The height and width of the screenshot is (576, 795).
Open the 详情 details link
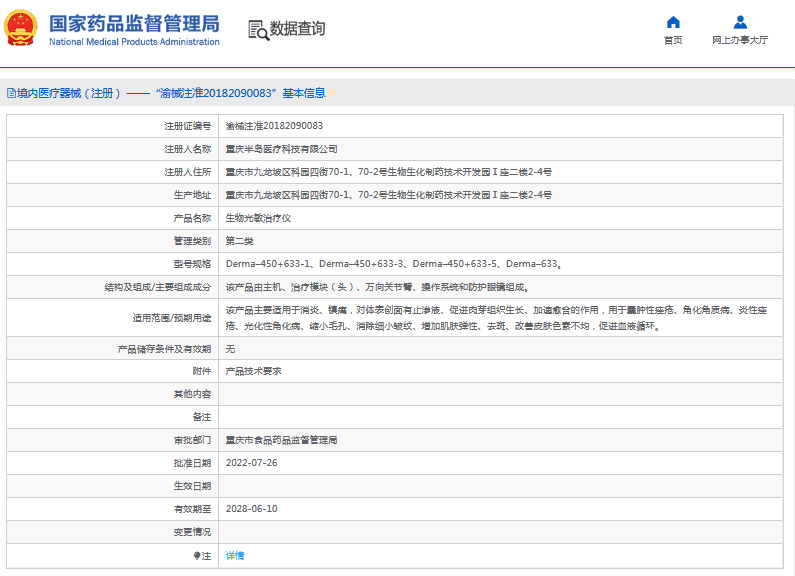[x=235, y=556]
